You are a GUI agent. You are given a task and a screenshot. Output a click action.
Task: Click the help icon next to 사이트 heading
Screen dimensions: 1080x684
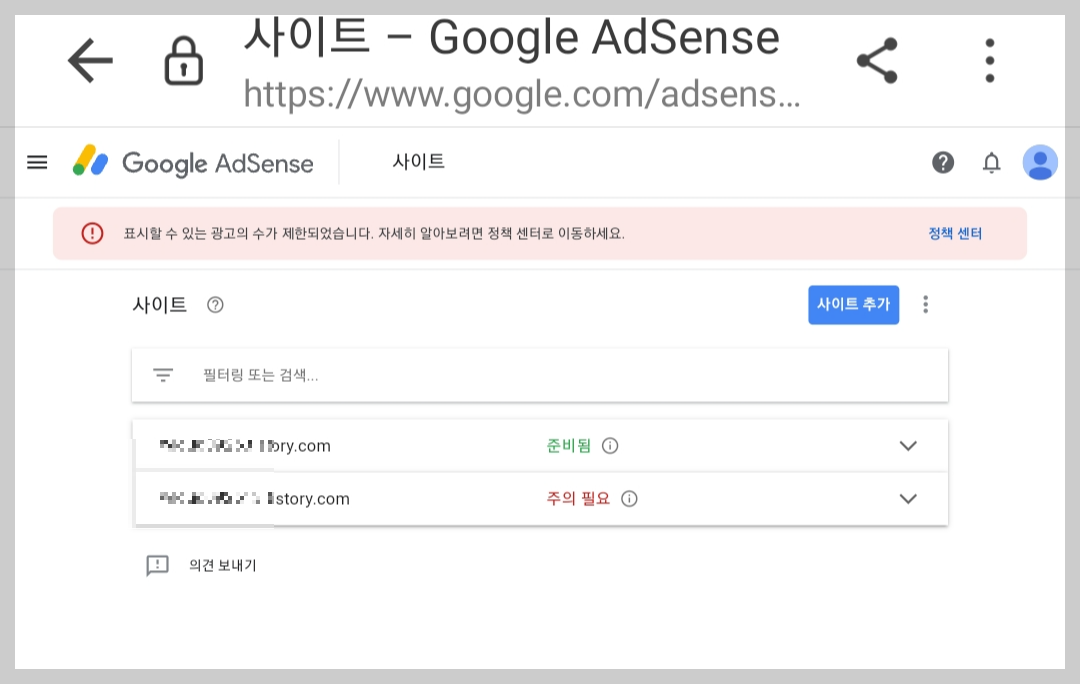tap(215, 304)
